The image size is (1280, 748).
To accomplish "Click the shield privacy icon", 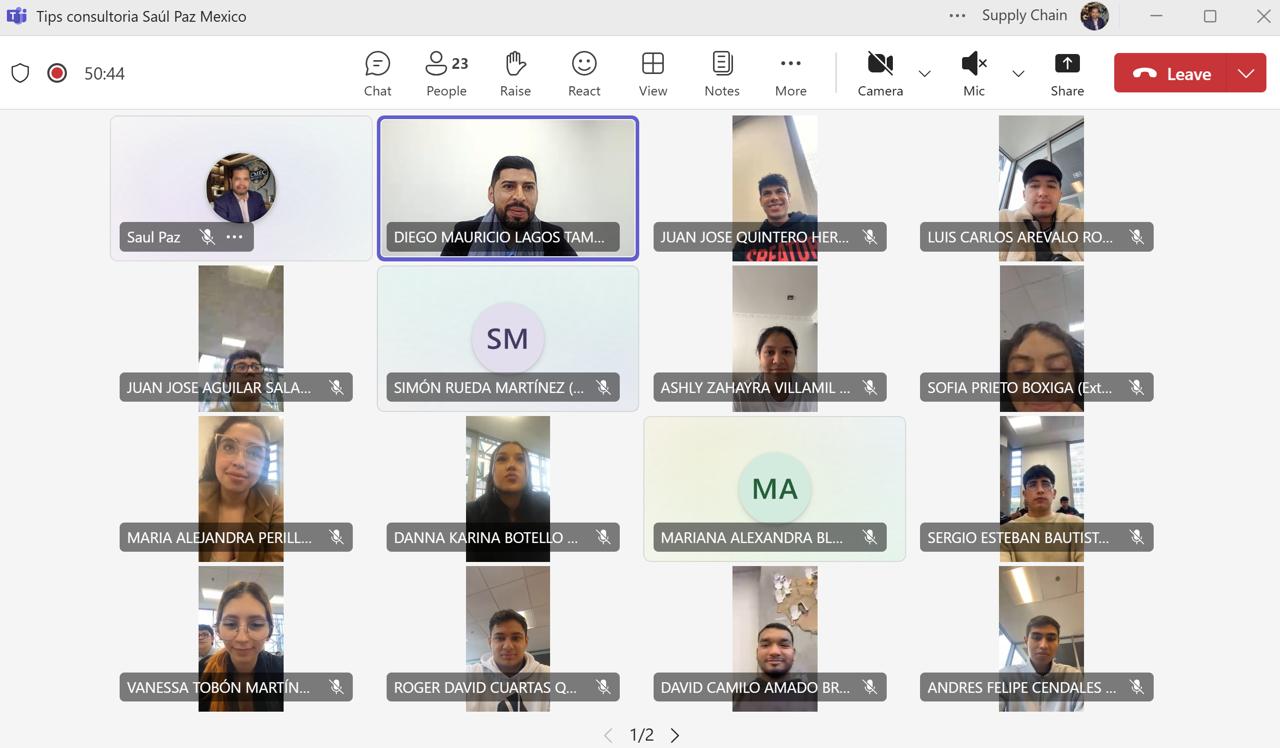I will 20,73.
